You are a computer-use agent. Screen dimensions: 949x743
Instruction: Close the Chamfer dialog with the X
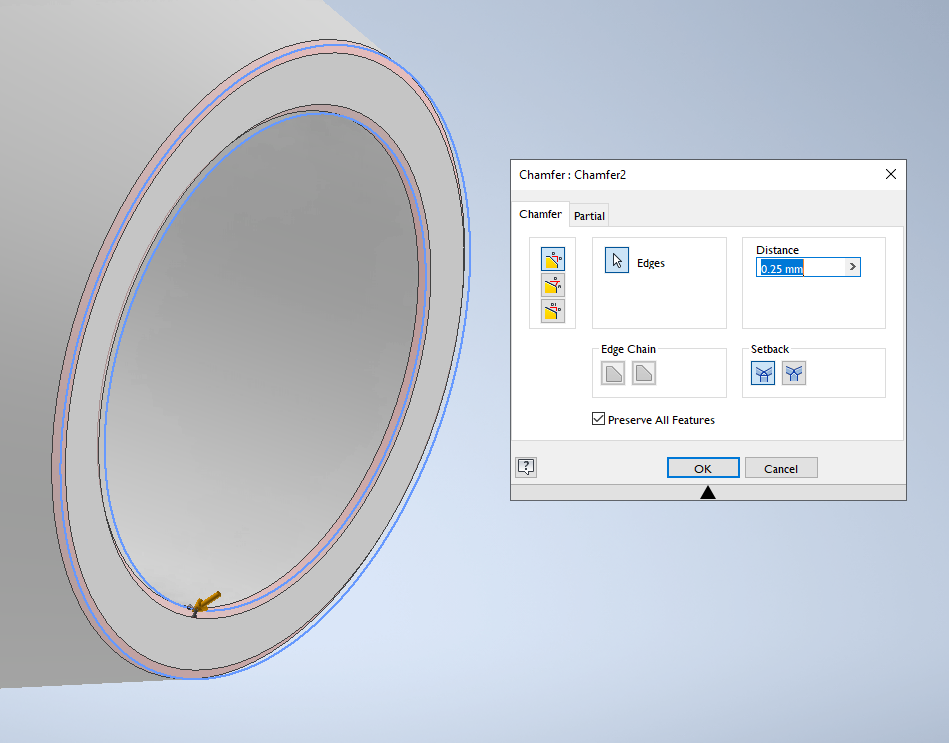pos(890,174)
